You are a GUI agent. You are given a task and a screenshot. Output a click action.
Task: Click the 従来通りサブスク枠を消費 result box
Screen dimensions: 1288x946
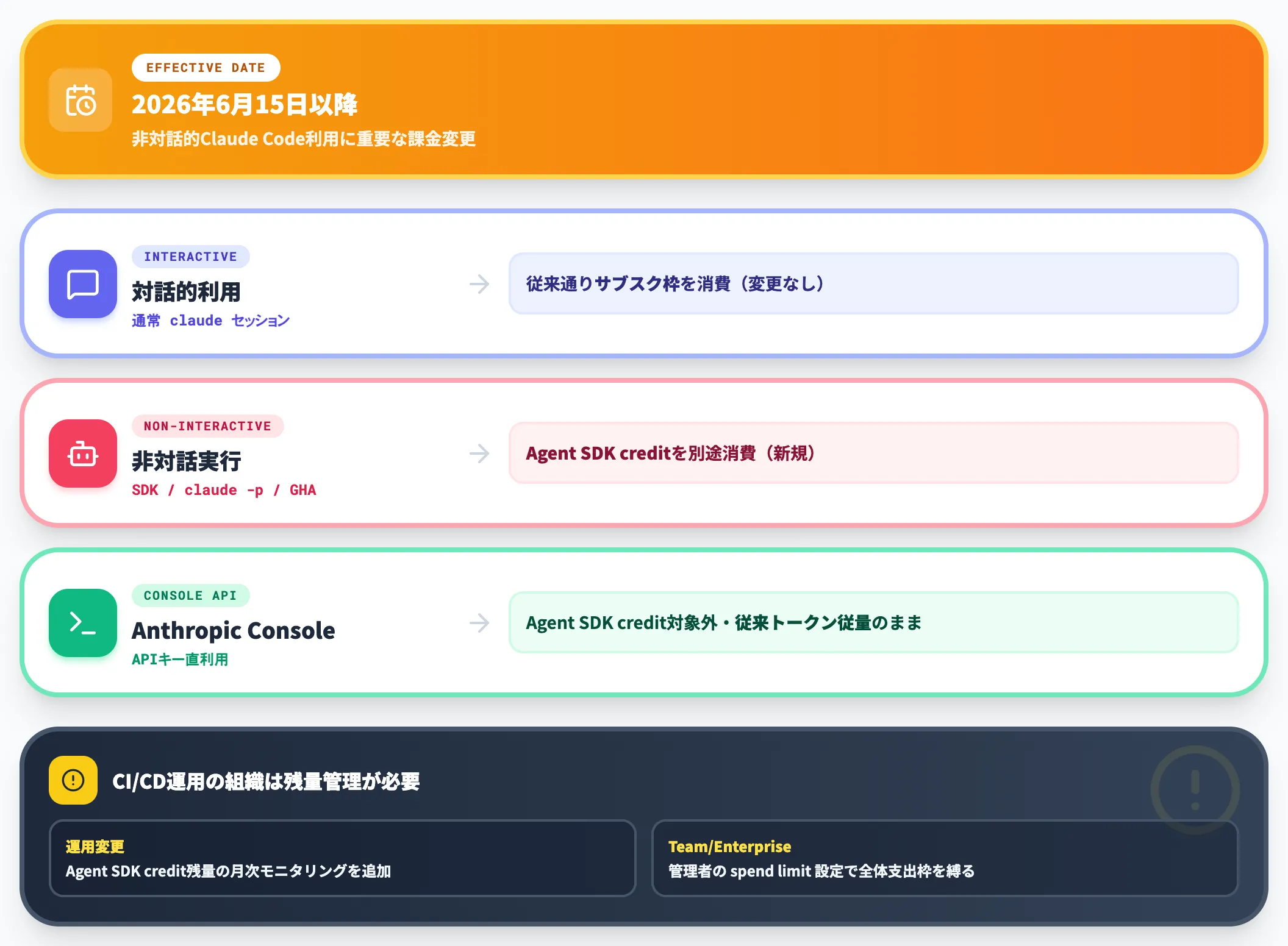pyautogui.click(x=873, y=283)
